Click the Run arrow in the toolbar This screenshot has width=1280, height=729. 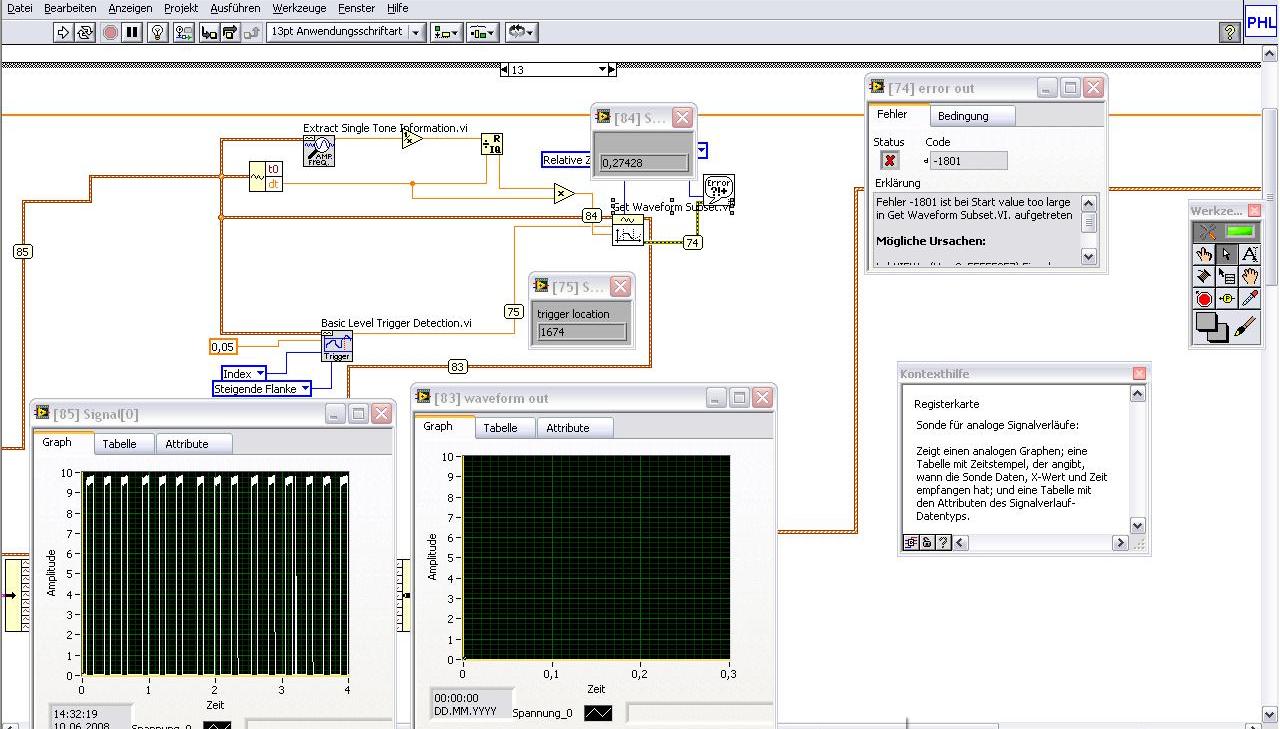(63, 32)
